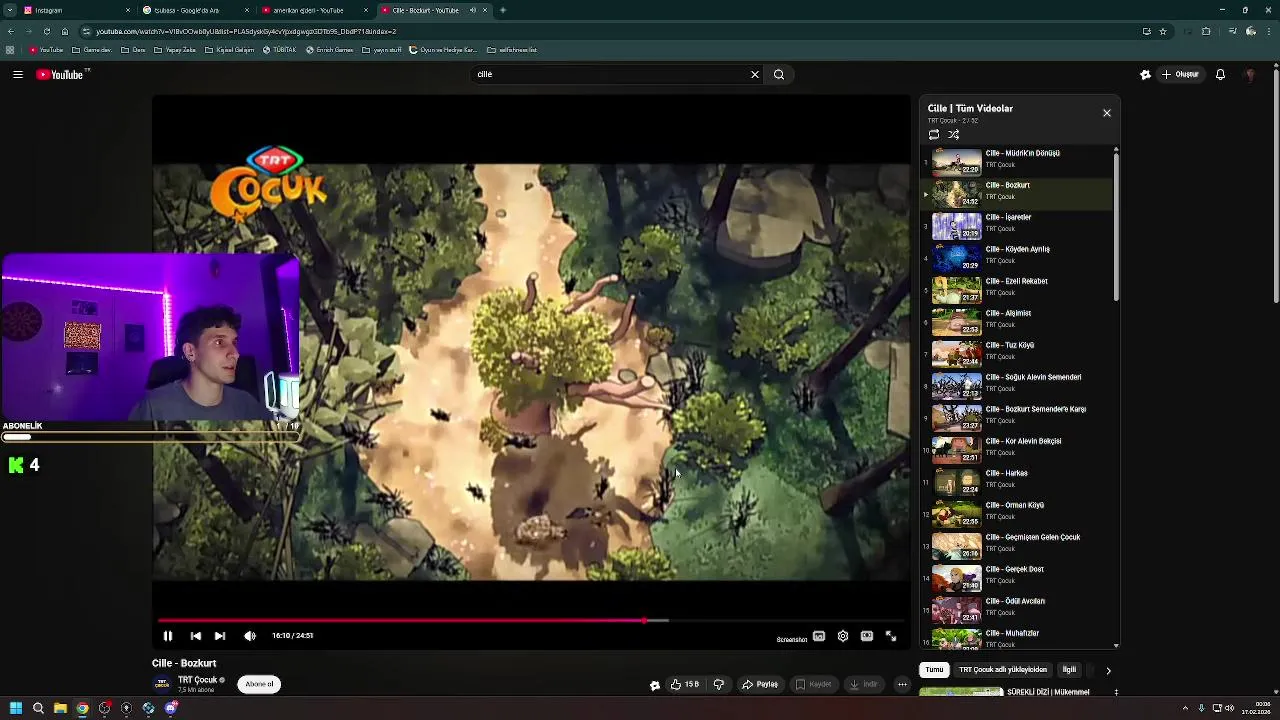
Task: Open the 'Kişisel Gelişim' bookmarks folder
Action: (x=229, y=50)
